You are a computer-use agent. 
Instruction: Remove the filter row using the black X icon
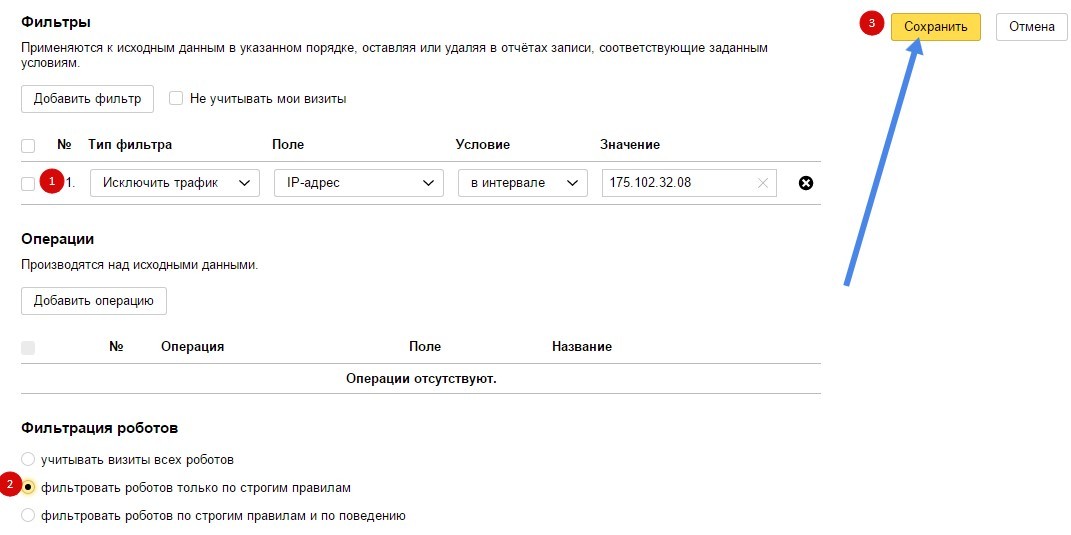point(805,183)
